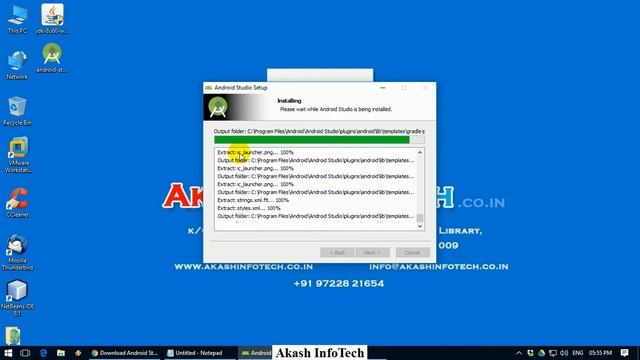
Task: Open the clock showing 05:55 PM
Action: pos(600,353)
